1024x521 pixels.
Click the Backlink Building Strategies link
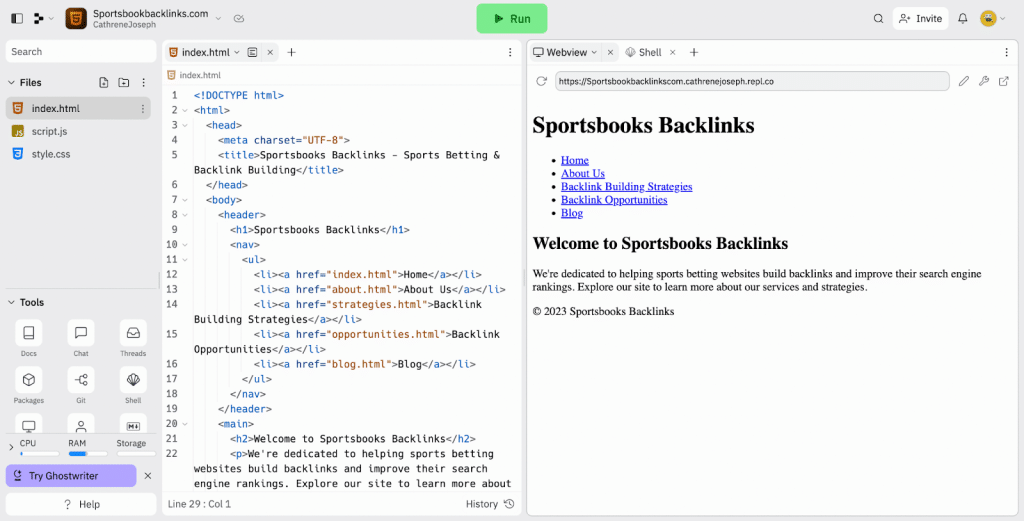626,186
